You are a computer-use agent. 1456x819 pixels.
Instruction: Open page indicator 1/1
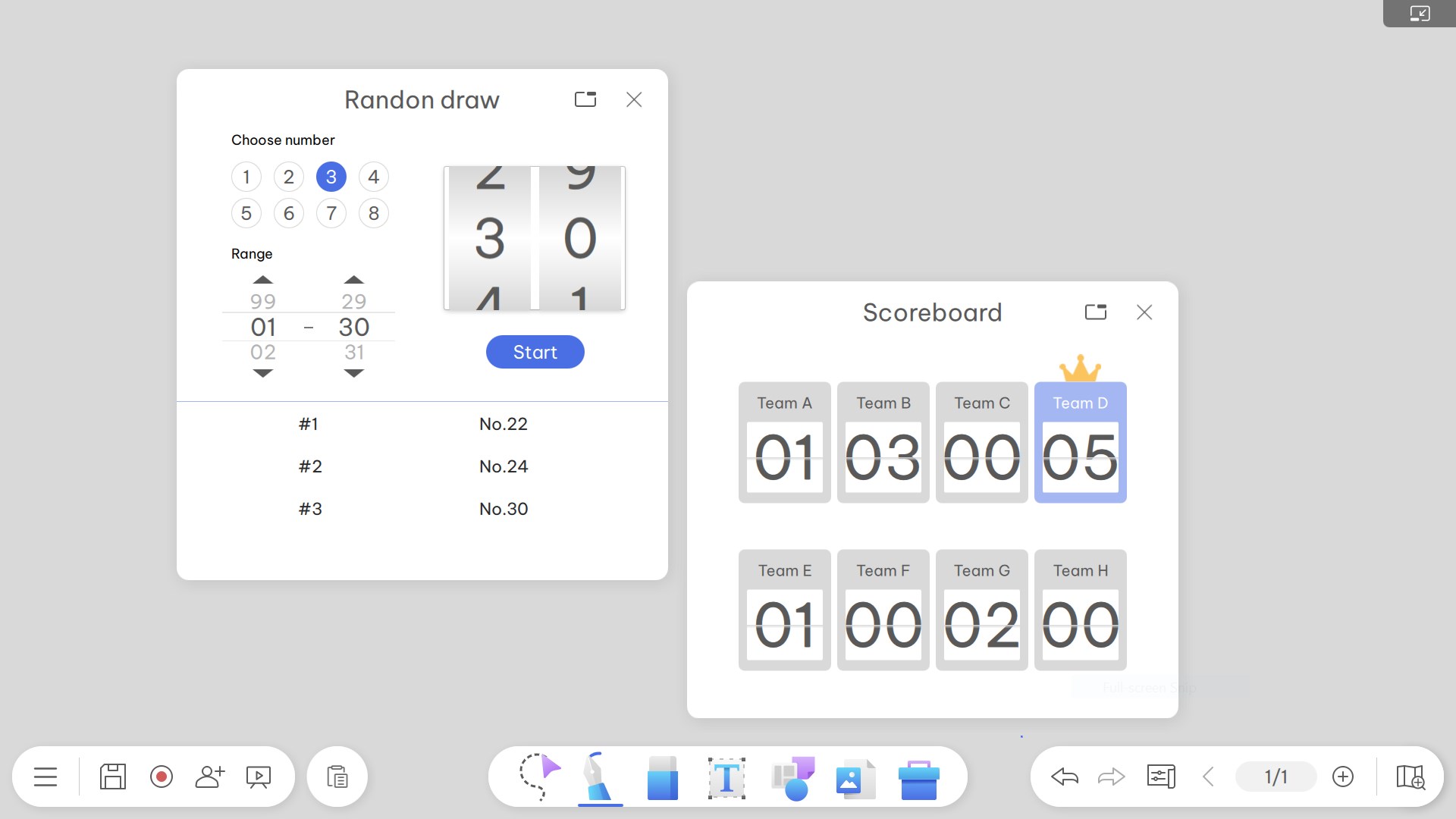pos(1276,777)
